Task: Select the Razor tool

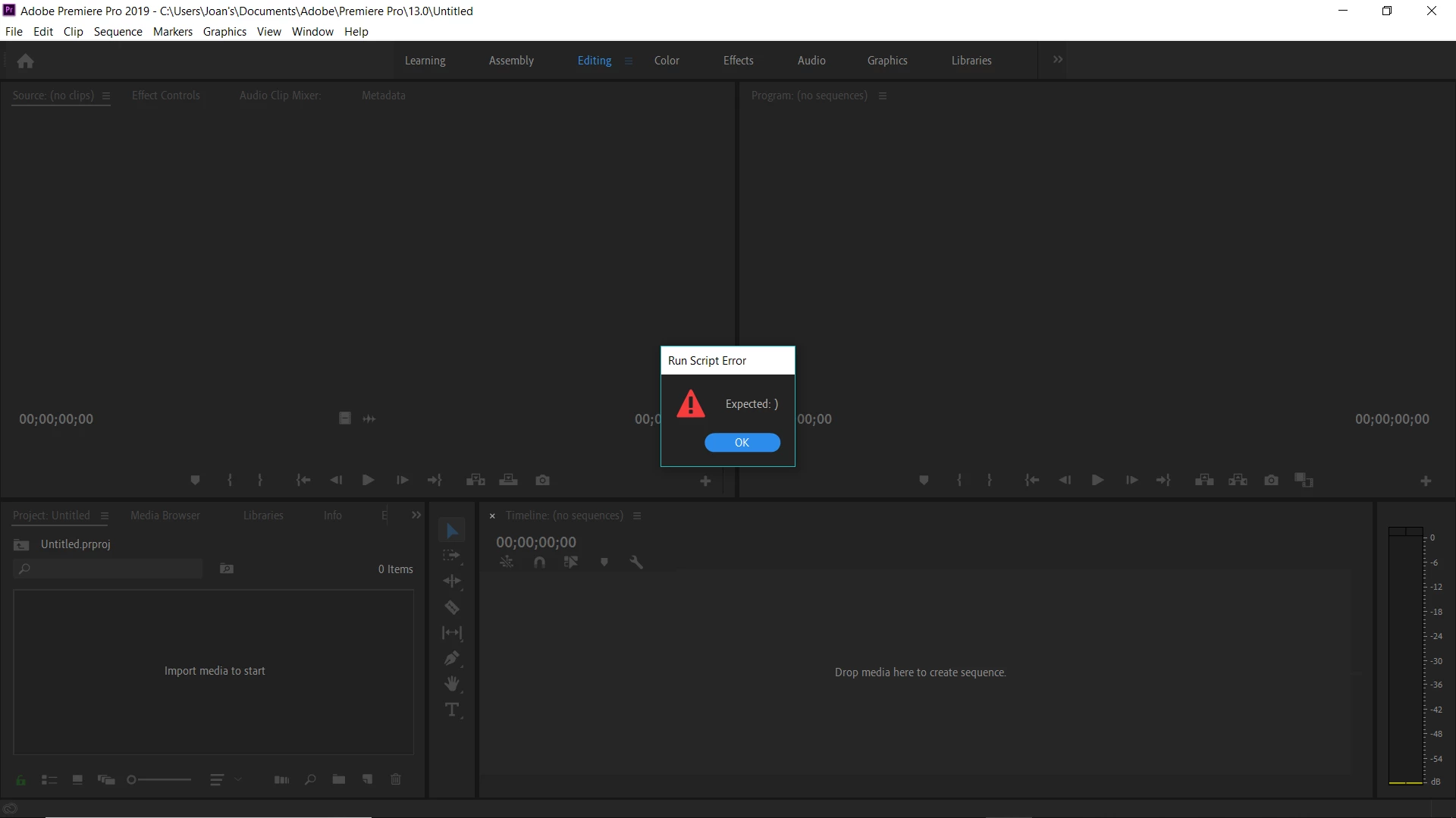Action: (452, 607)
